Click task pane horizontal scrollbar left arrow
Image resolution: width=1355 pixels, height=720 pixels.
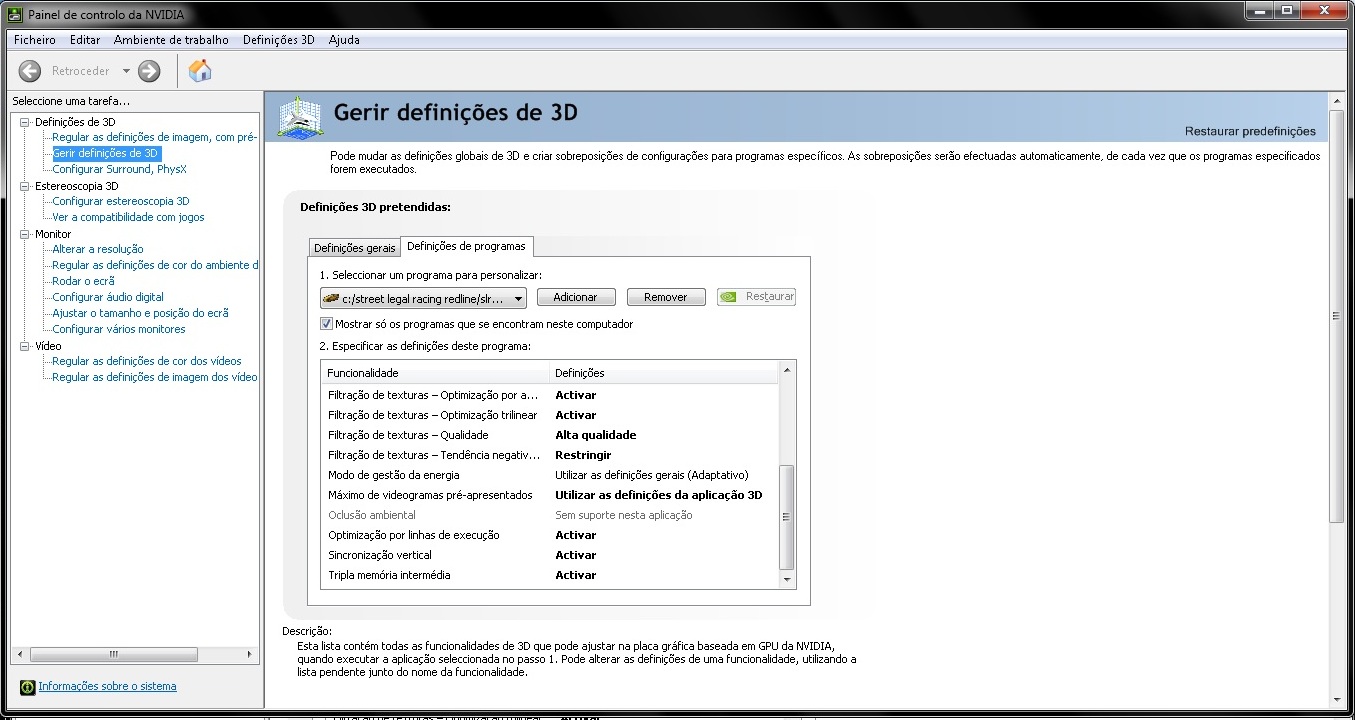point(20,654)
